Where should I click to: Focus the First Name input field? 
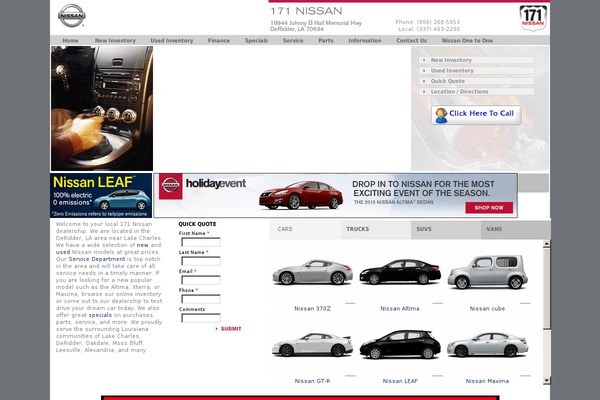coord(201,242)
